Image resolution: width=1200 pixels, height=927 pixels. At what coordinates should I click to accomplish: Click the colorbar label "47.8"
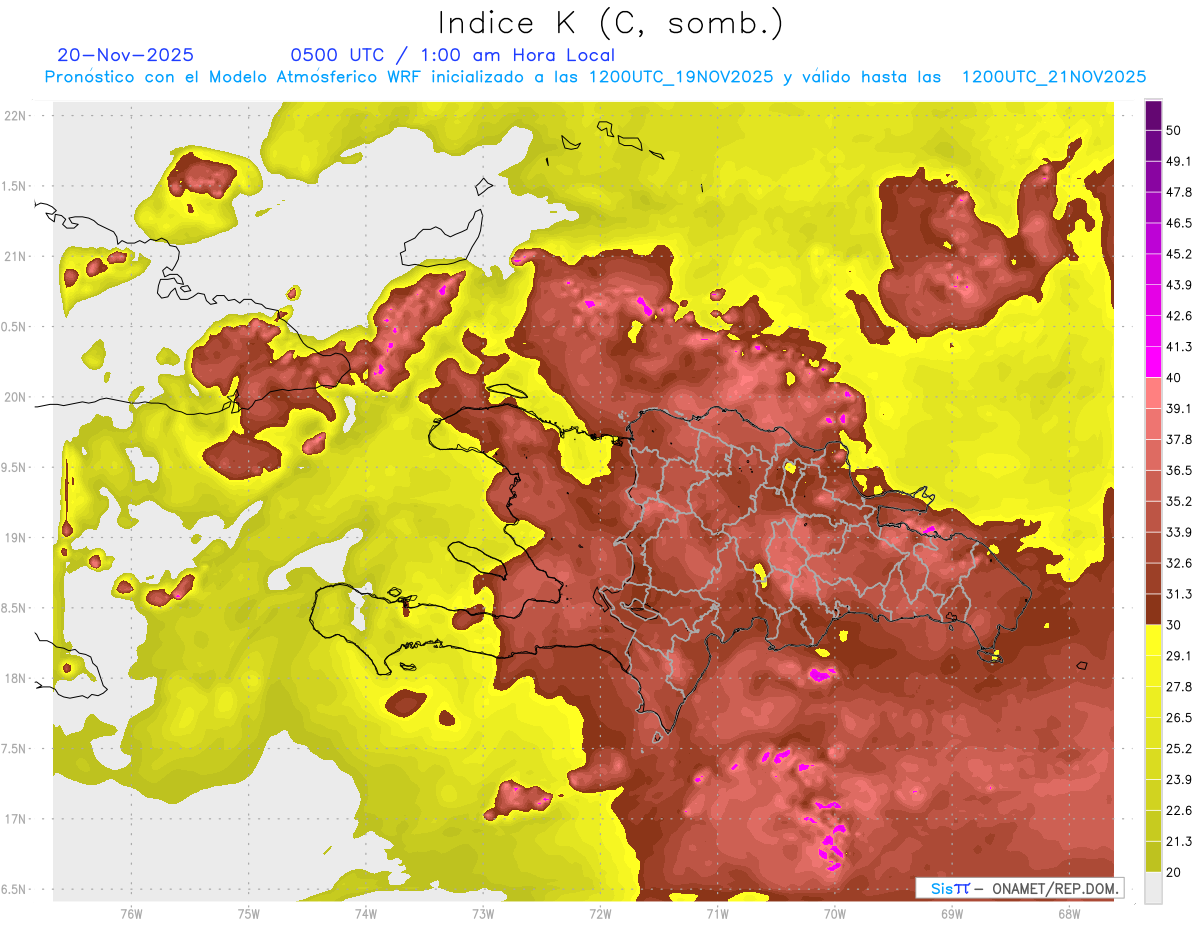[x=1179, y=192]
